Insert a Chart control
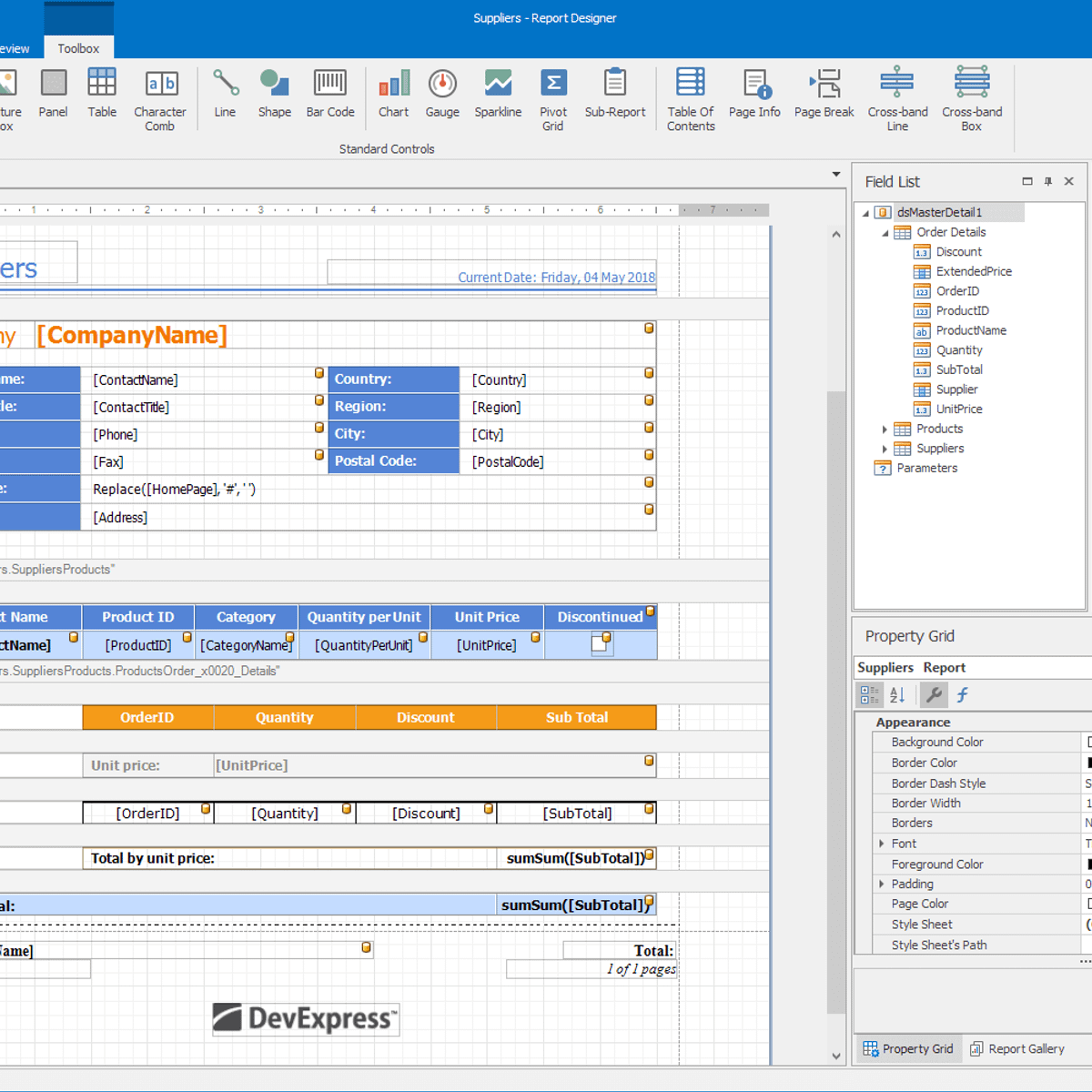Viewport: 1092px width, 1092px height. 393,94
